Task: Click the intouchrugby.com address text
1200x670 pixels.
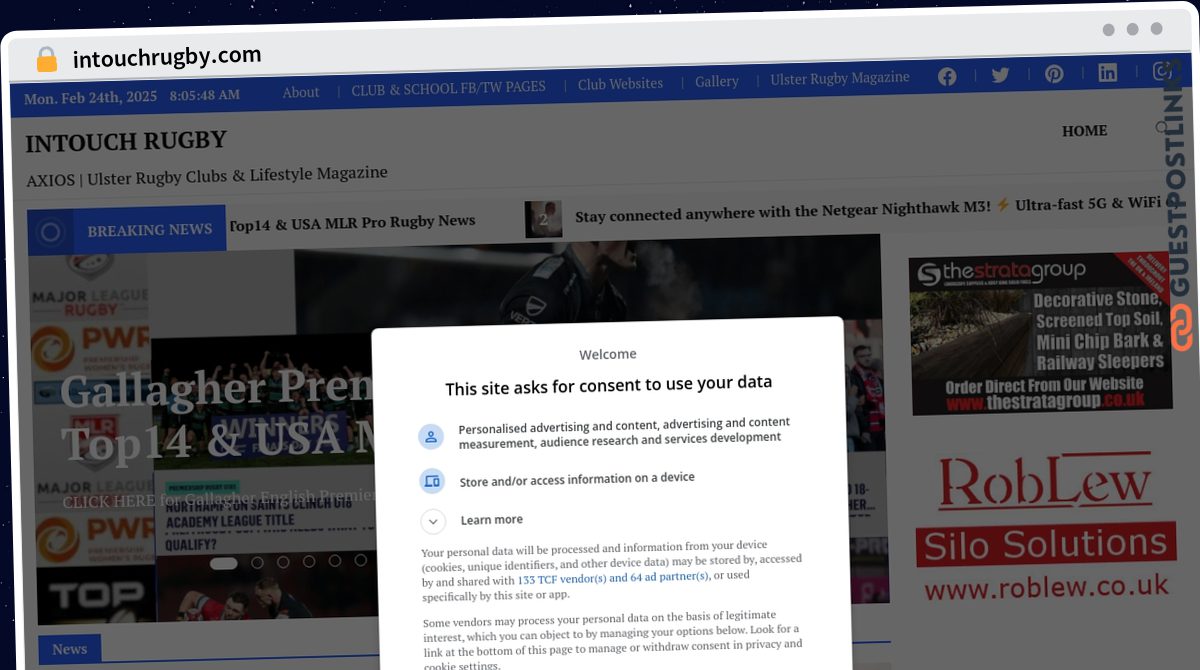Action: 167,57
